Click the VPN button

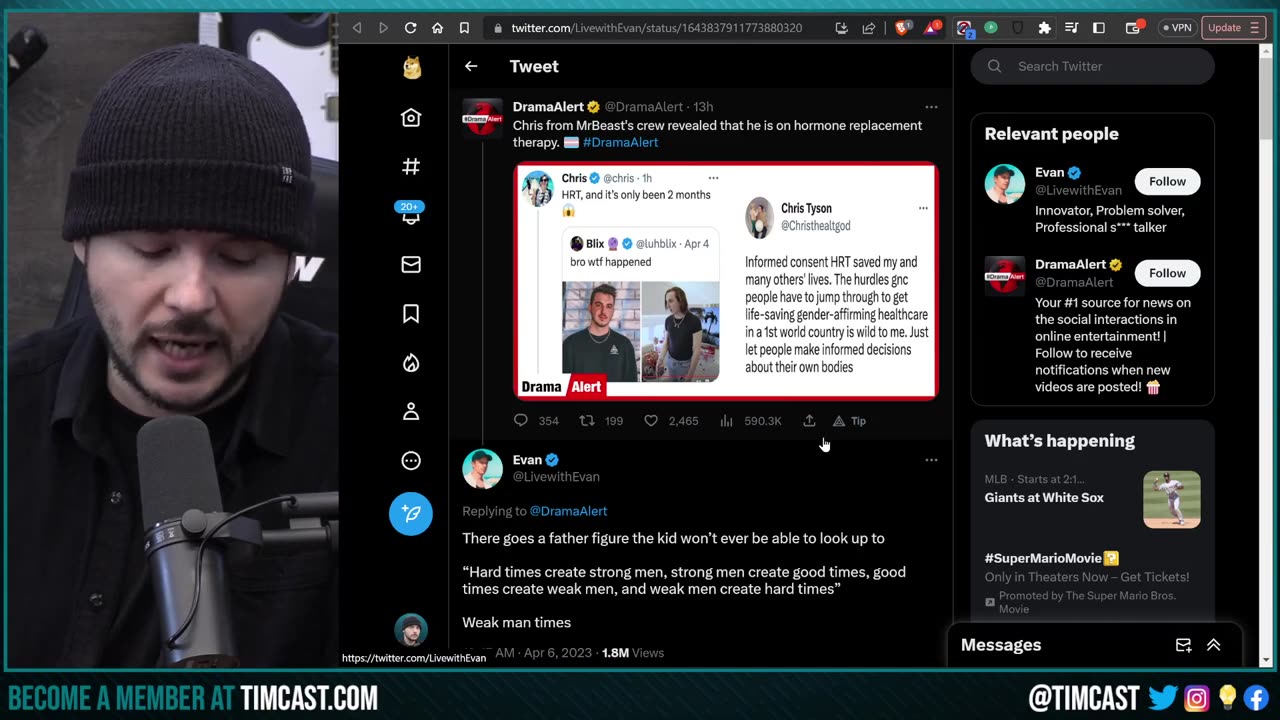click(1176, 28)
